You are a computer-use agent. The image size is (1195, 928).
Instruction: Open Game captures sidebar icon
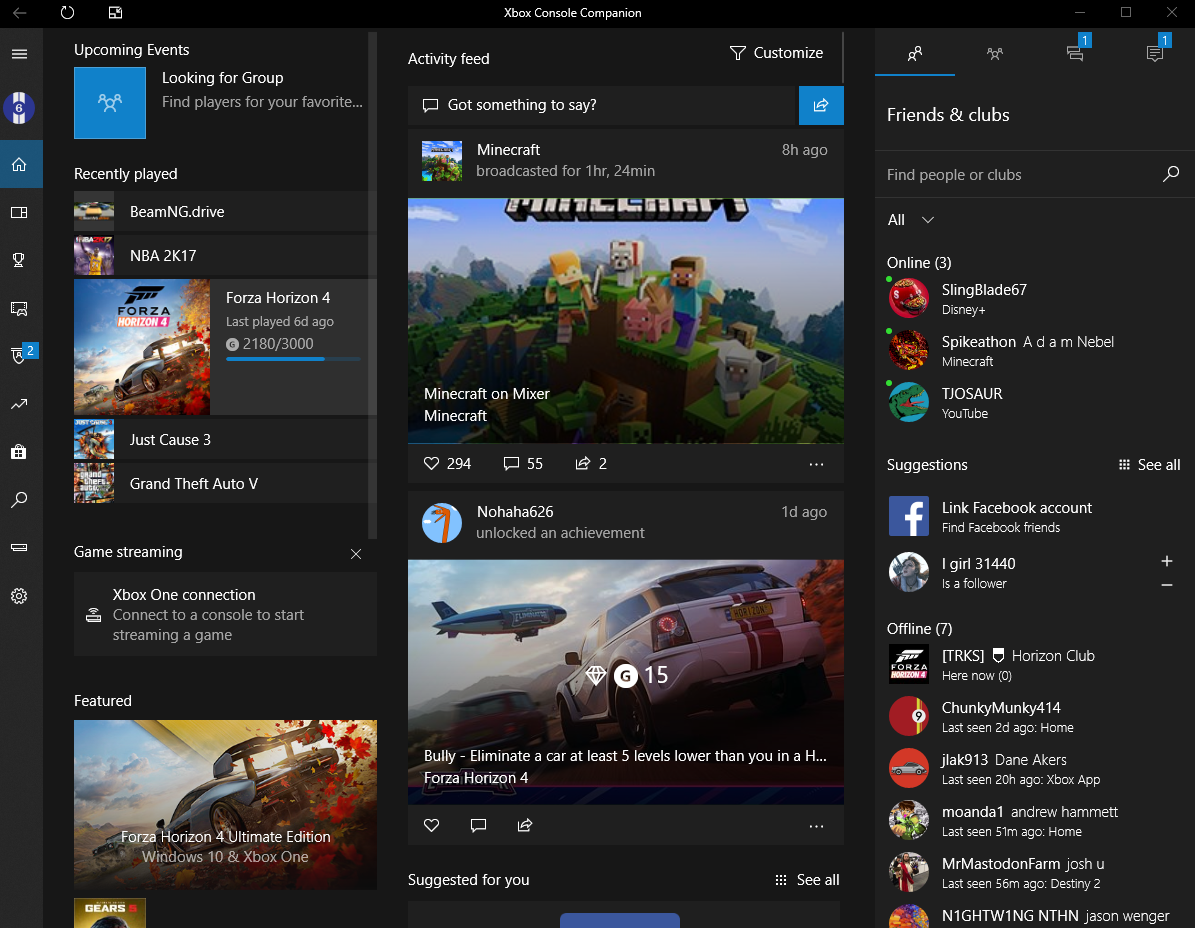(20, 309)
